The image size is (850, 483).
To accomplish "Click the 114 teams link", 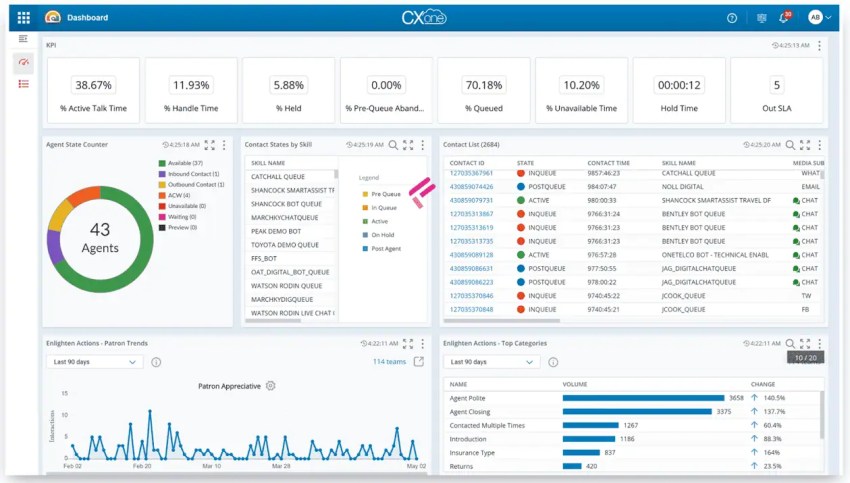I will point(389,362).
